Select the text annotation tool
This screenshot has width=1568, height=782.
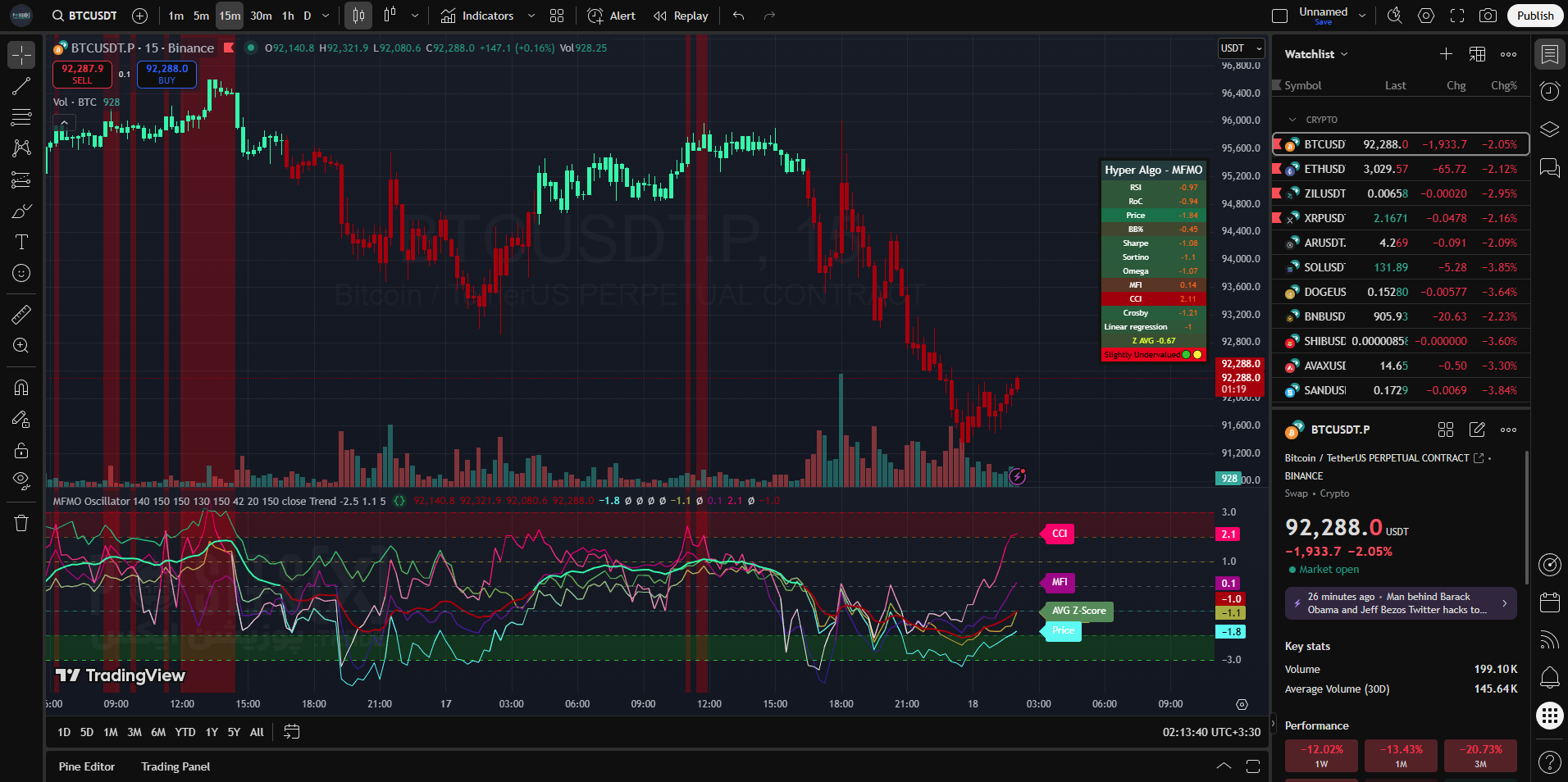tap(21, 242)
